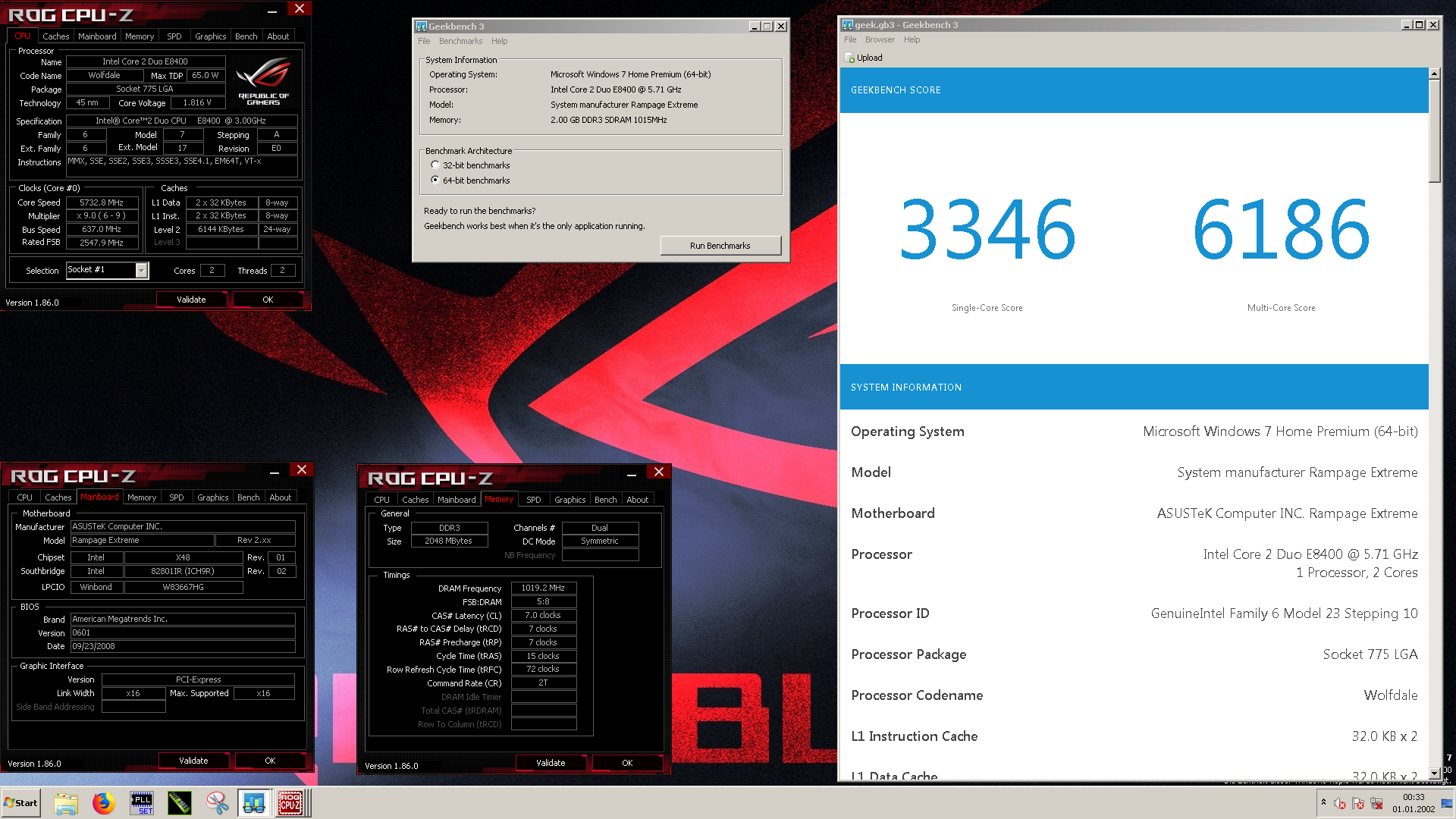
Task: Click OK in the Mainboard CPU-Z window
Action: tap(270, 761)
